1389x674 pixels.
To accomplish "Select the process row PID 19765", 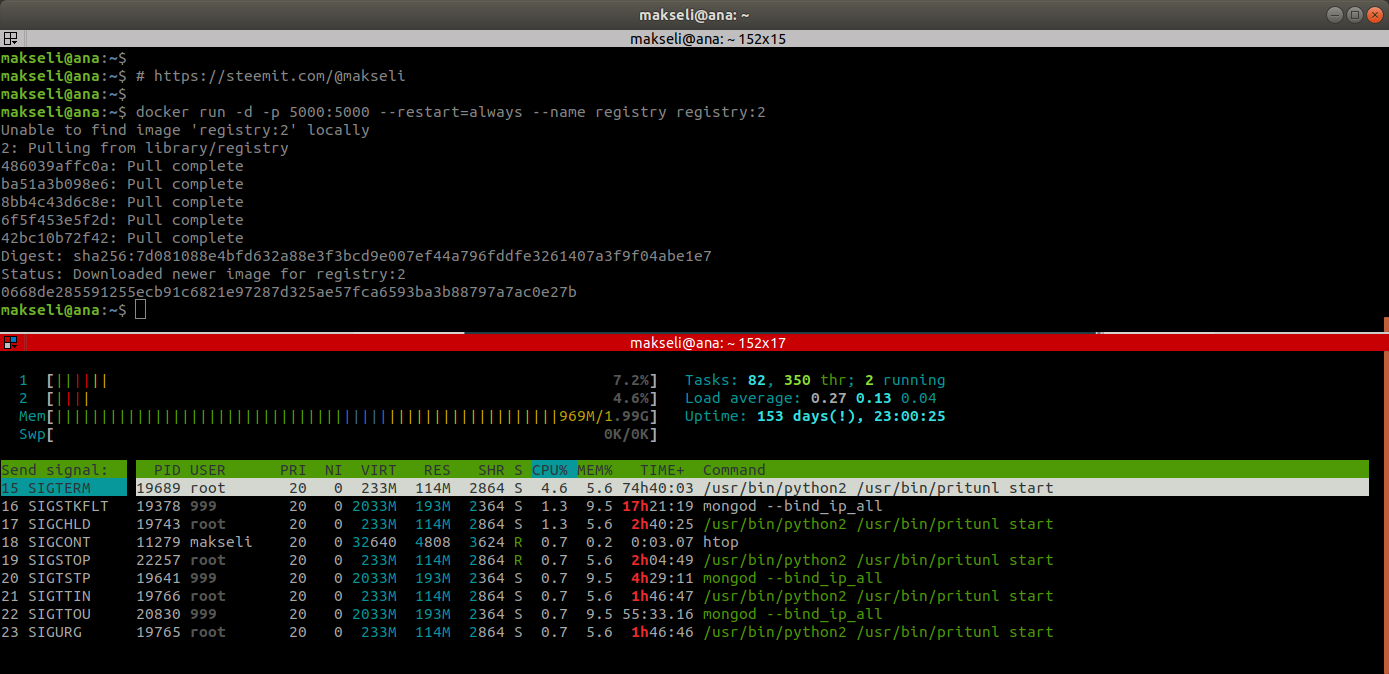I will point(752,632).
